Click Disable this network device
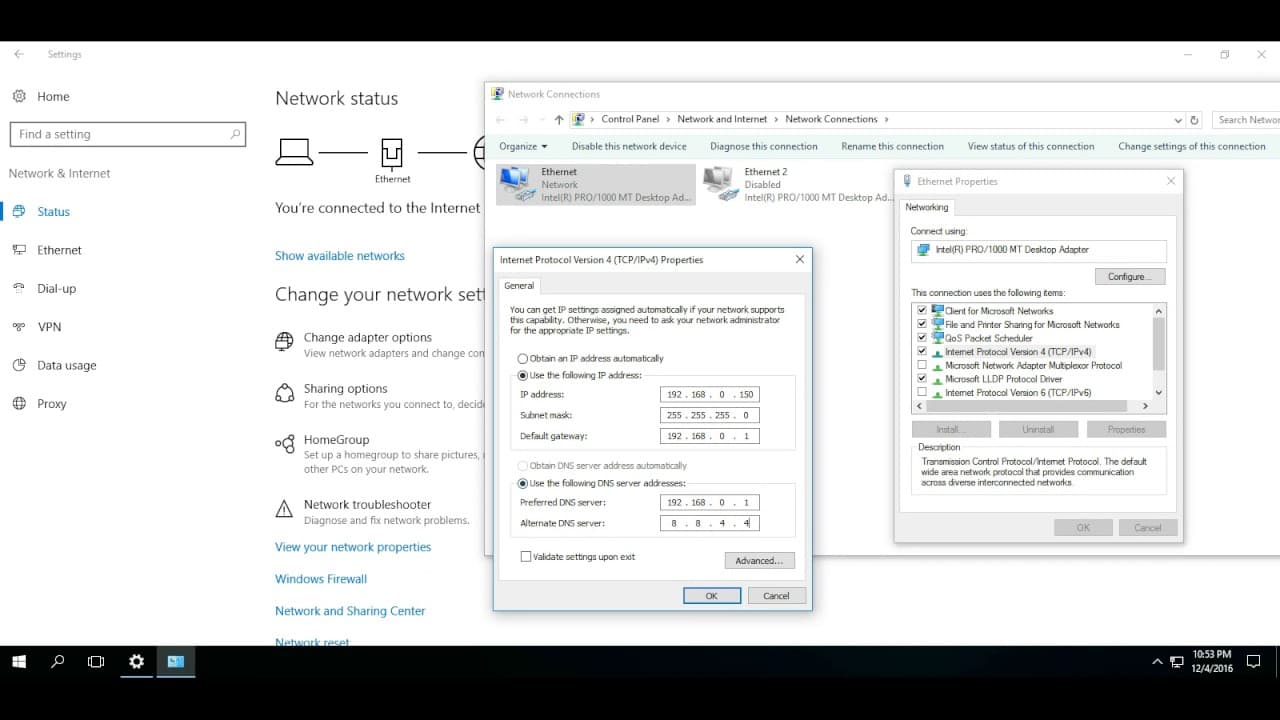1280x720 pixels. (629, 146)
